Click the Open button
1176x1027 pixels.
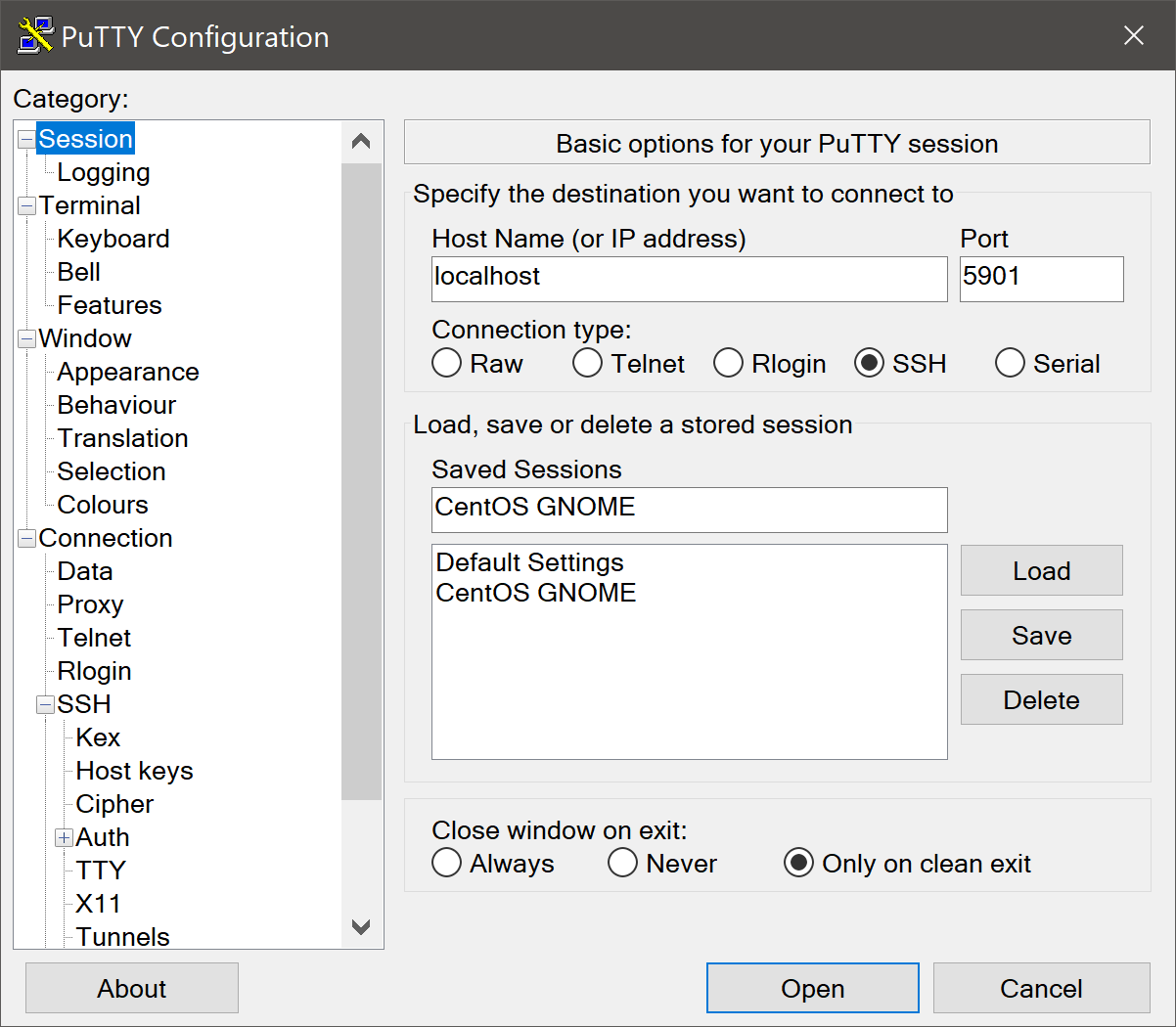(x=812, y=988)
